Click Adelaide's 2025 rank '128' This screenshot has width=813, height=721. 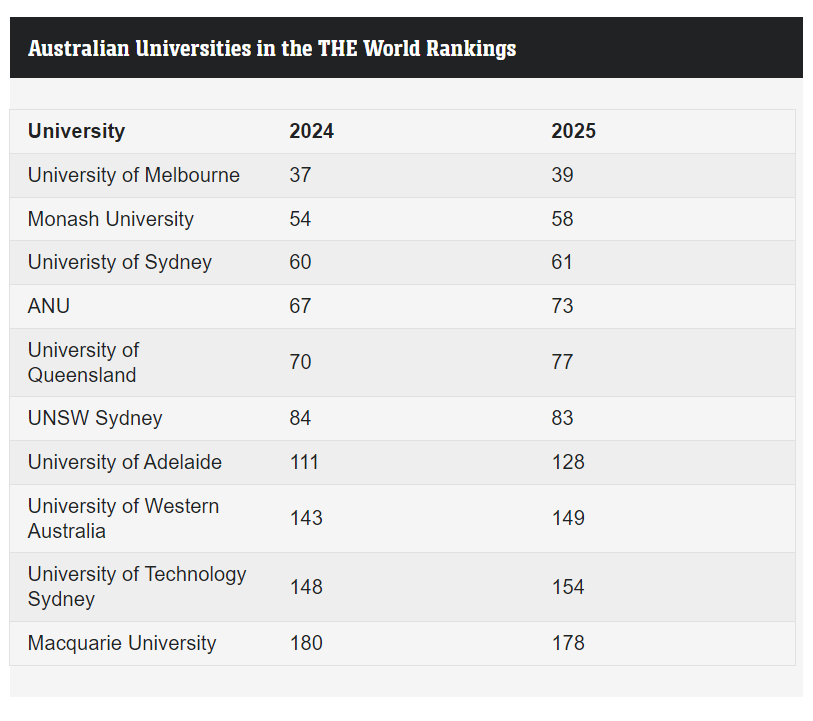pyautogui.click(x=568, y=462)
